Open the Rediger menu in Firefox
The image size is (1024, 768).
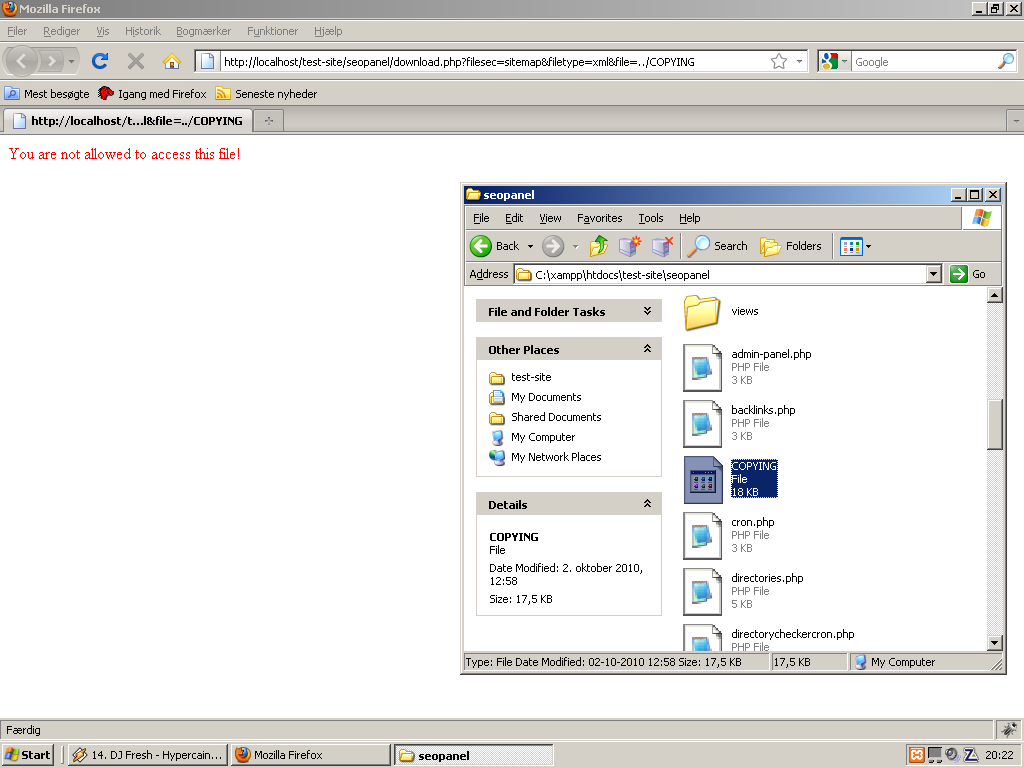point(61,31)
